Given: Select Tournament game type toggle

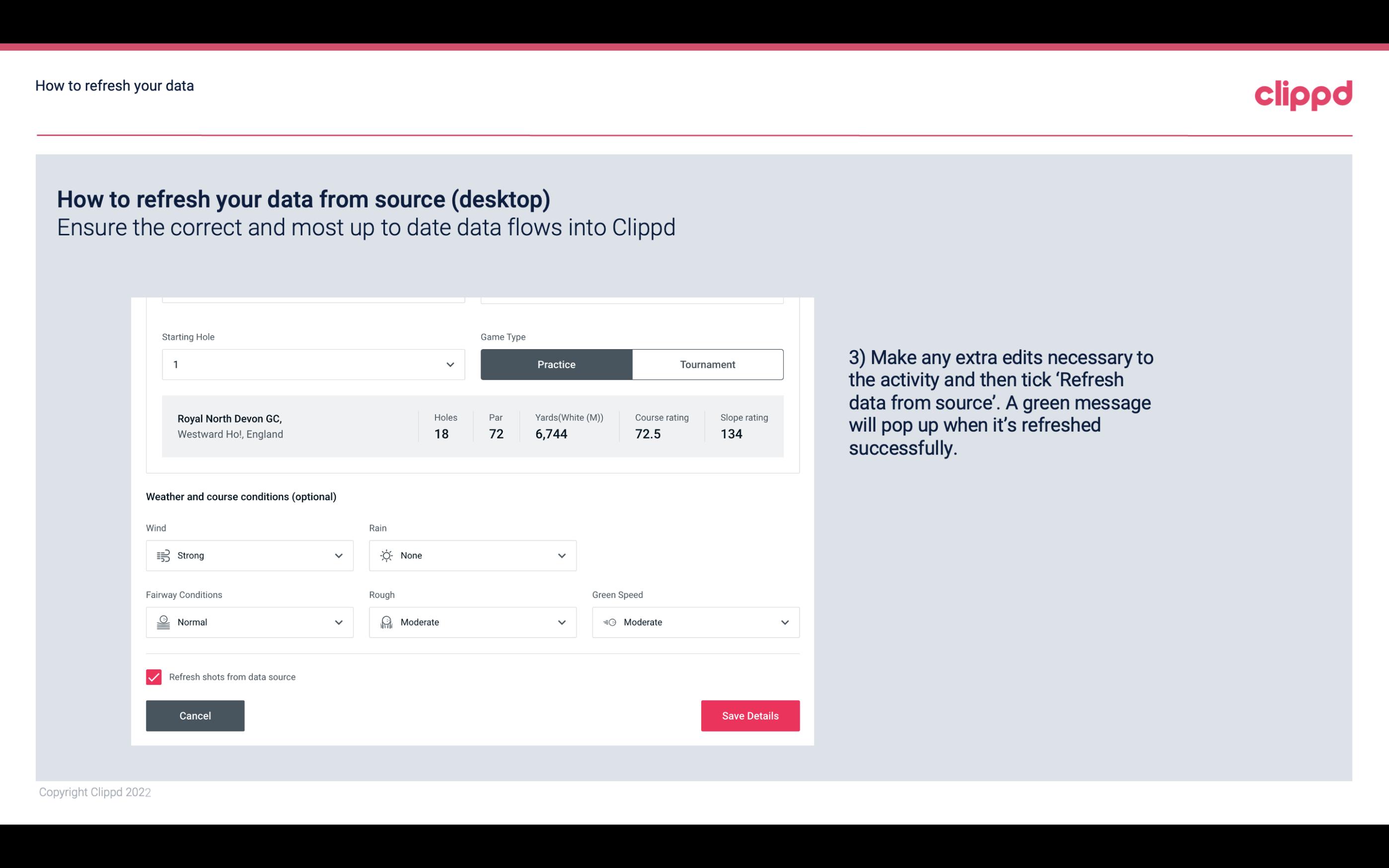Looking at the screenshot, I should (x=707, y=364).
